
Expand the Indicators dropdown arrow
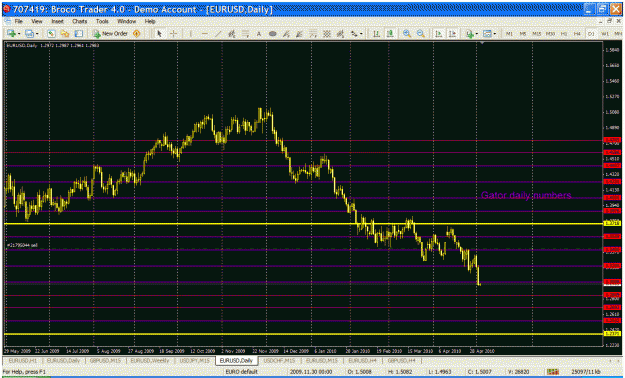[x=477, y=34]
